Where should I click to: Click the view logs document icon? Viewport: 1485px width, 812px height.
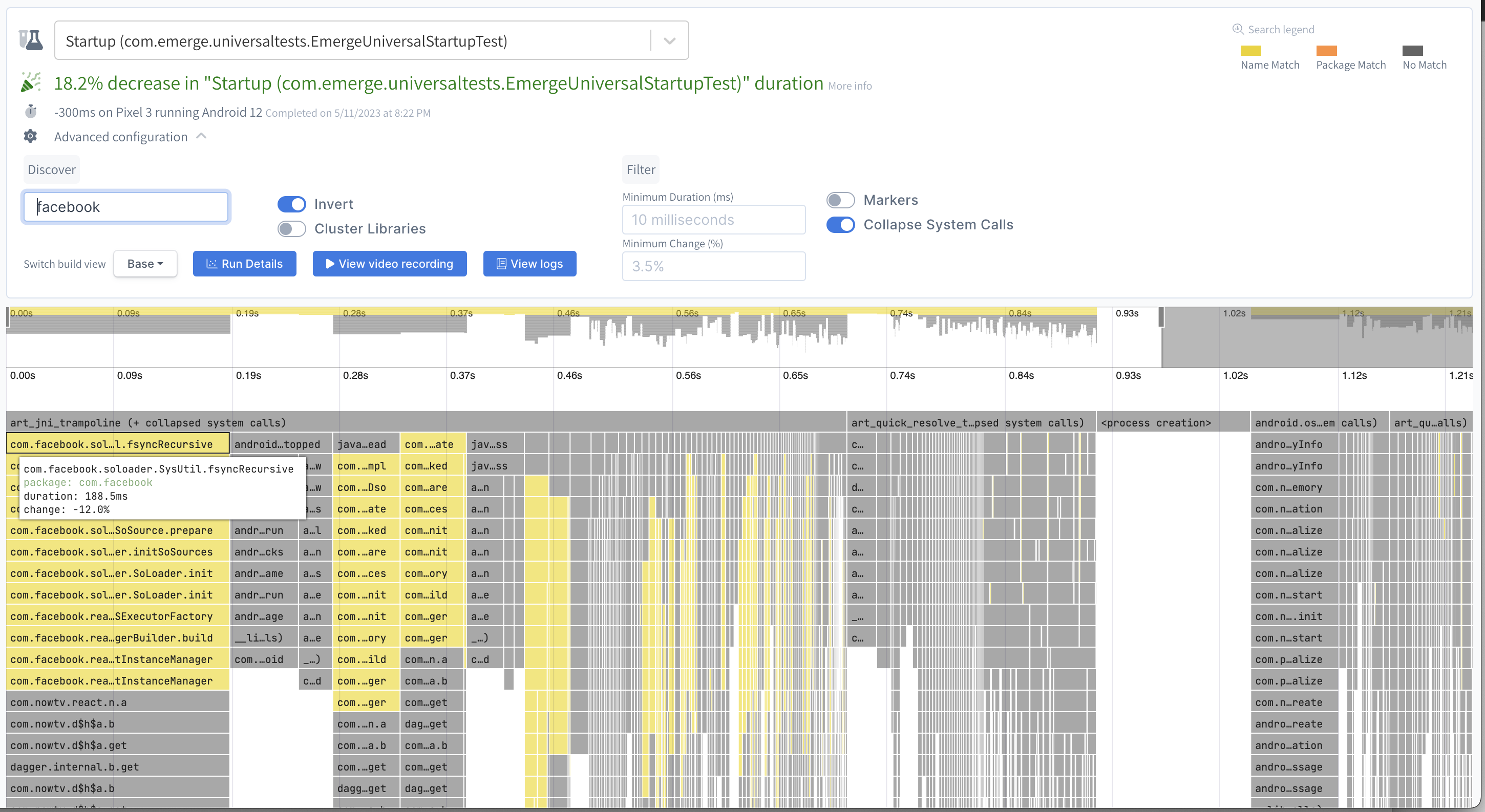(x=500, y=264)
